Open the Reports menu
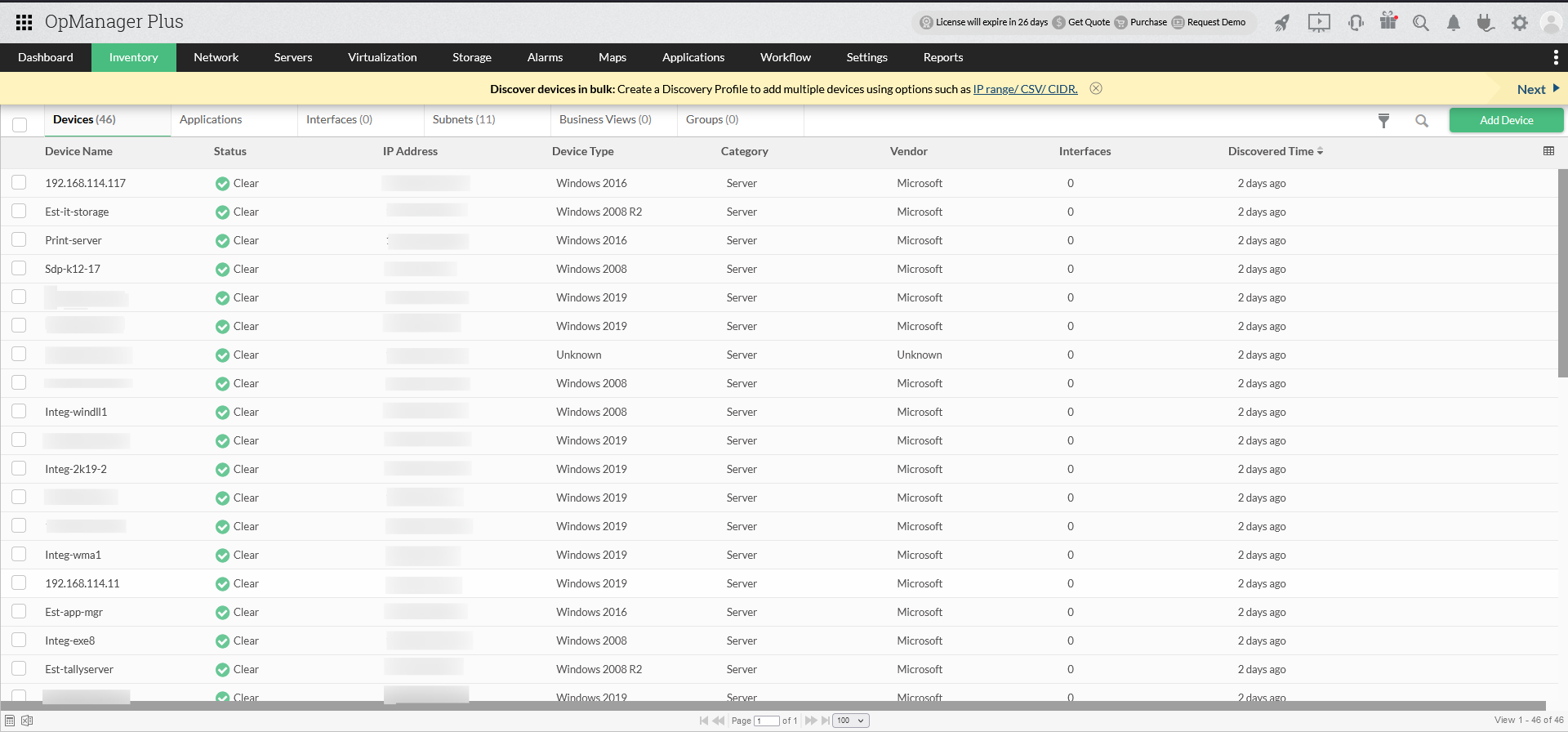This screenshot has height=732, width=1568. pyautogui.click(x=943, y=57)
